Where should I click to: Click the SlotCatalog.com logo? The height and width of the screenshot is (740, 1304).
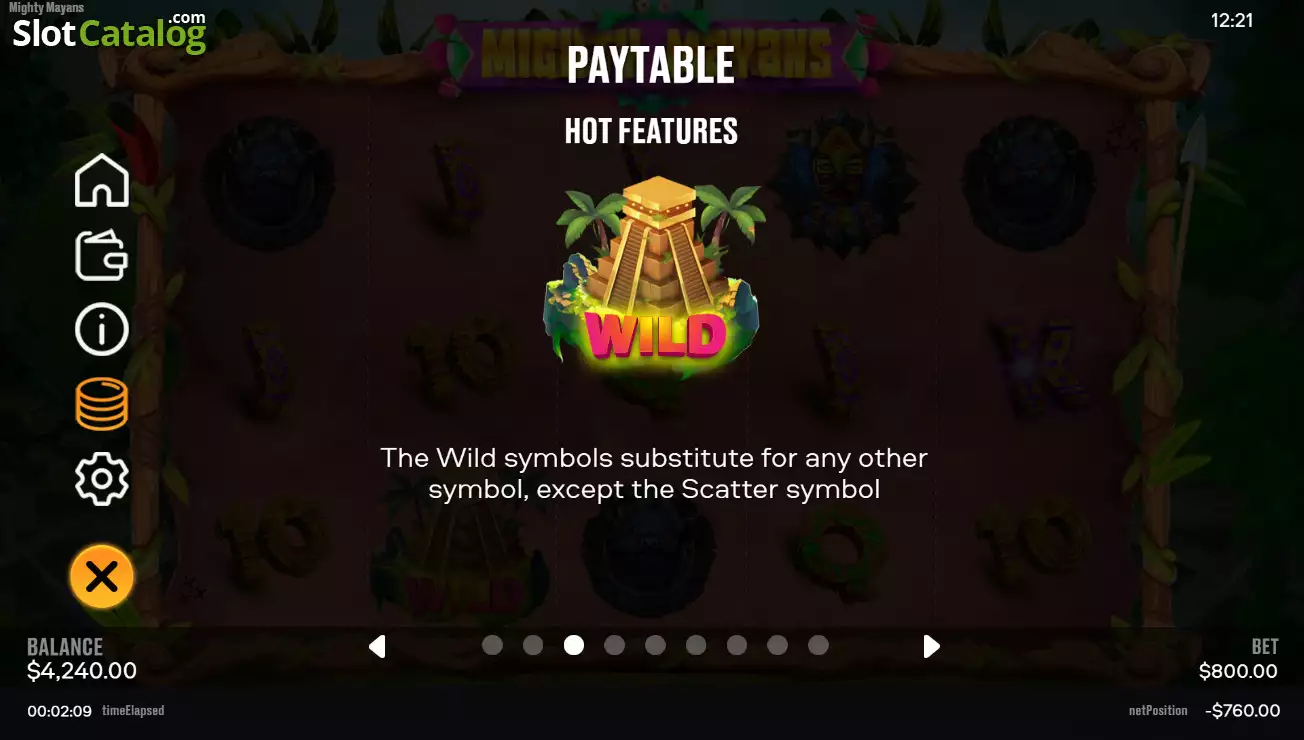point(109,31)
